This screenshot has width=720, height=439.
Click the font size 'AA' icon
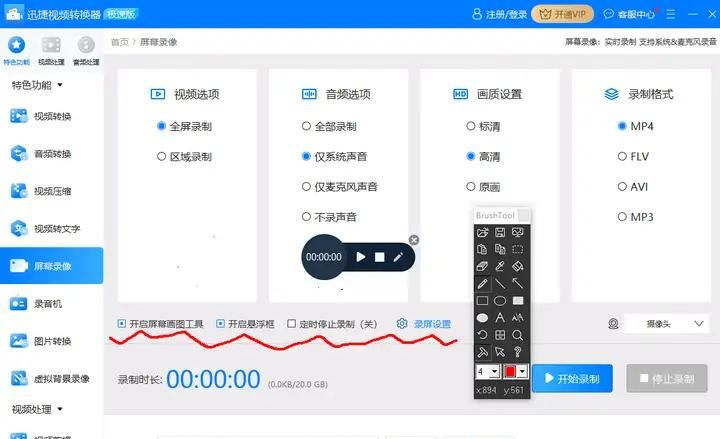[518, 318]
